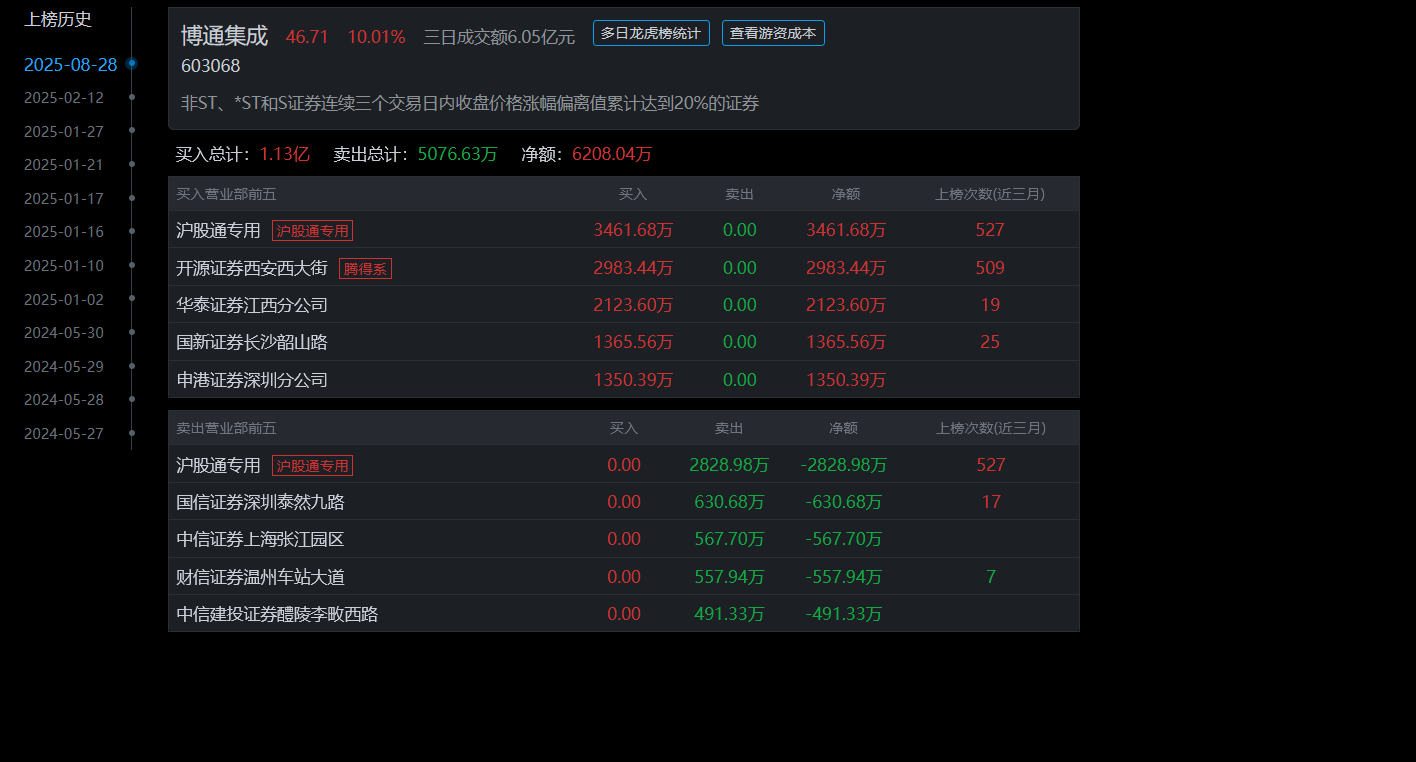Click 沪股通专用 name in buy table
This screenshot has height=762, width=1416.
pyautogui.click(x=218, y=230)
